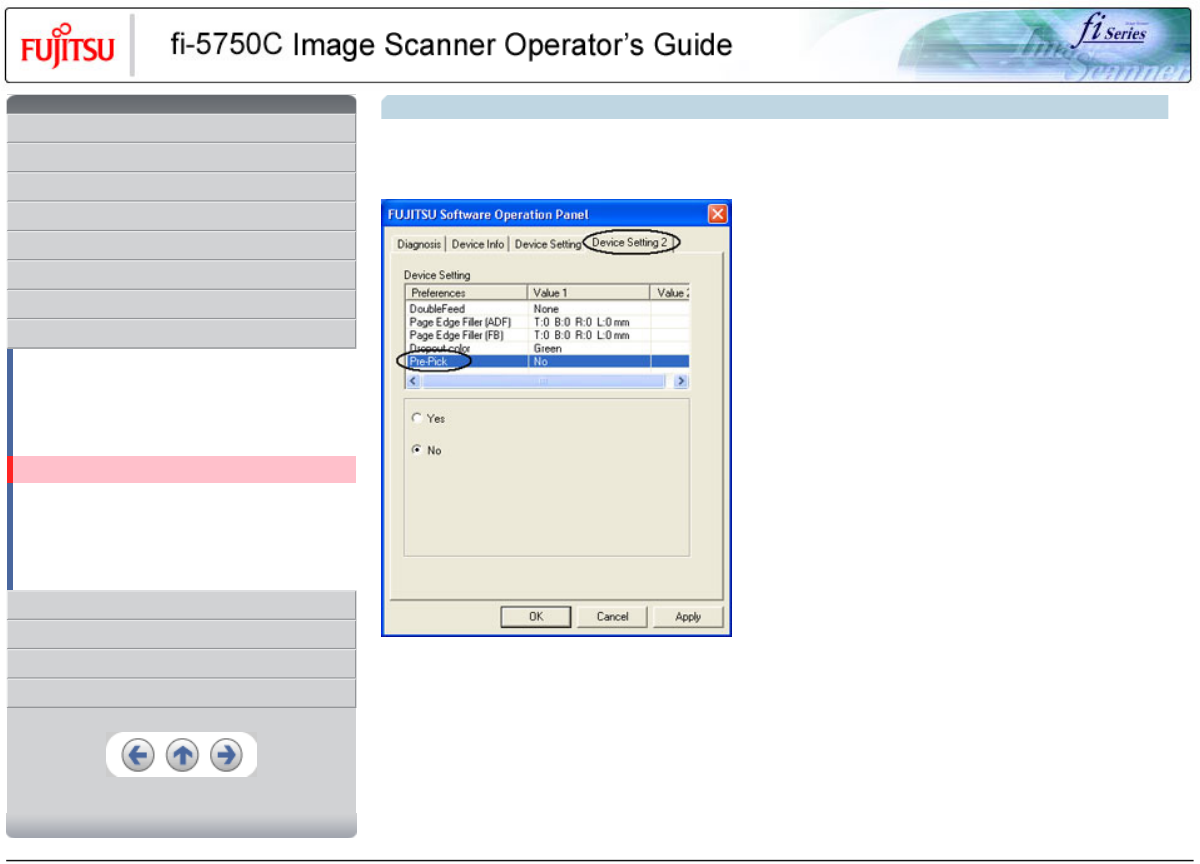Click the left arrow of horizontal scrollbar
The image size is (1200, 864).
(413, 382)
